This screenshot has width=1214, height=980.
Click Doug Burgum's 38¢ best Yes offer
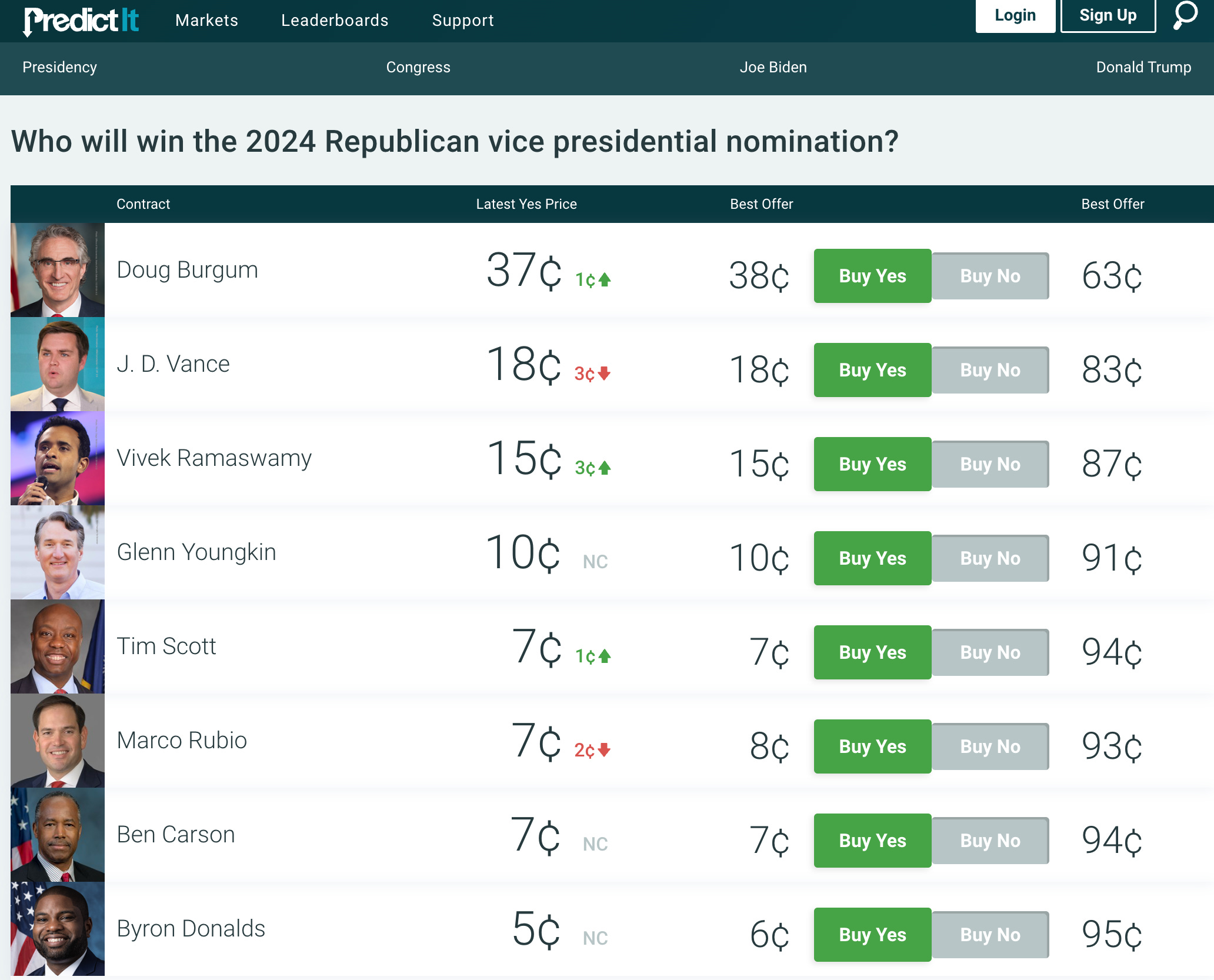click(759, 276)
